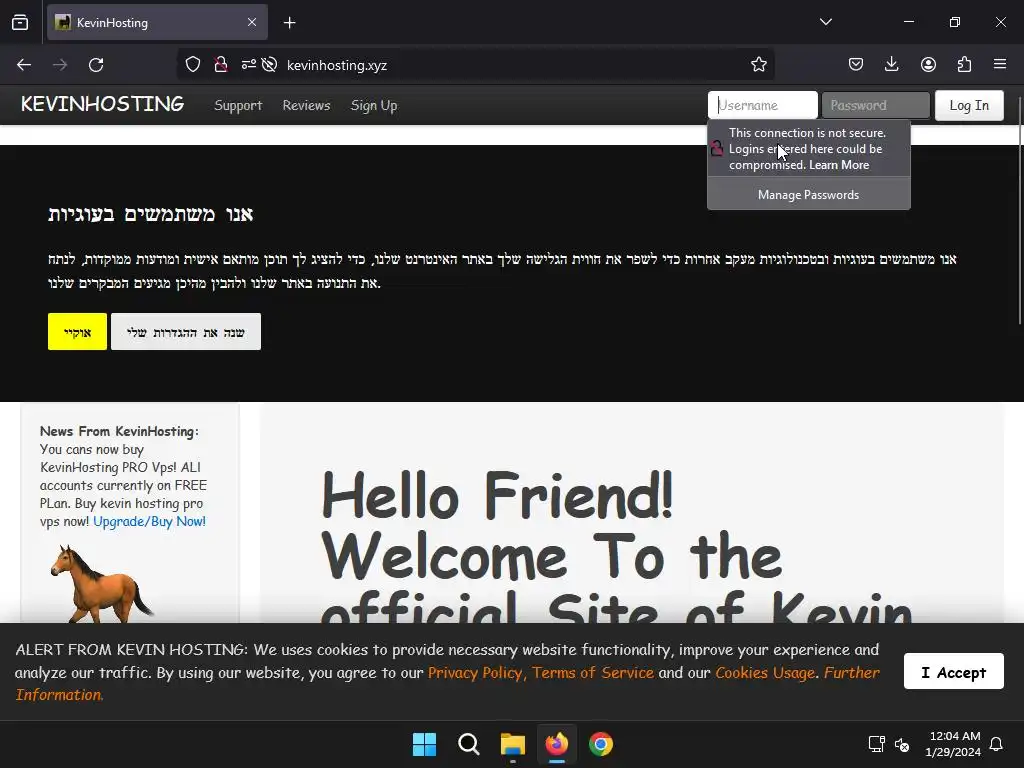
Task: Click the Log In button
Action: point(969,105)
